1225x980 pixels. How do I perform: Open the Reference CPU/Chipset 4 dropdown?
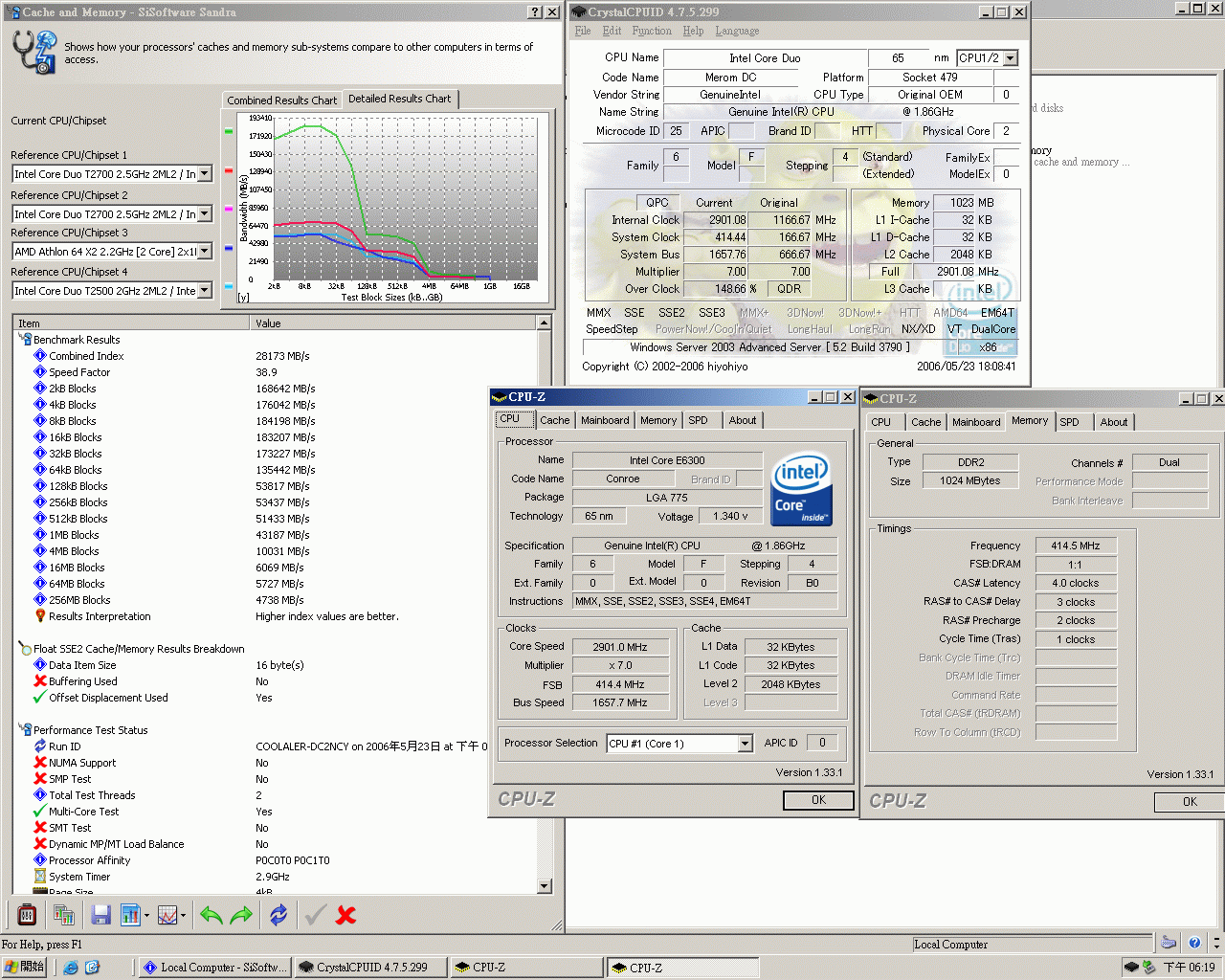click(204, 291)
